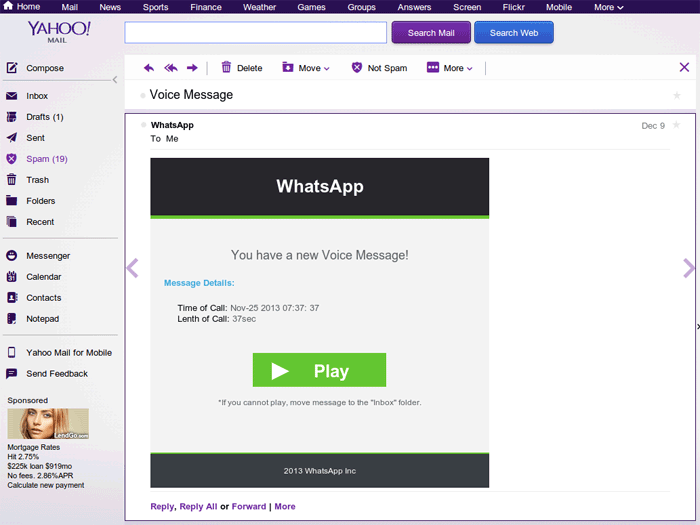Image resolution: width=700 pixels, height=525 pixels.
Task: Click the Compose pencil icon
Action: (12, 68)
